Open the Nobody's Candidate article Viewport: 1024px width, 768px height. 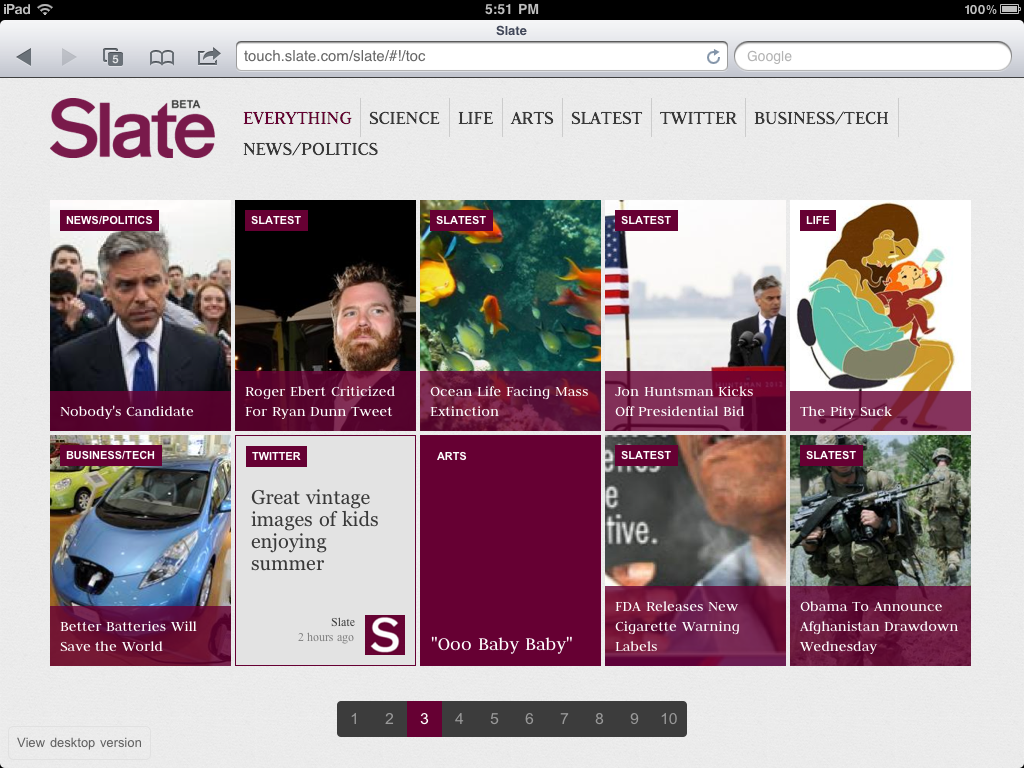click(140, 315)
